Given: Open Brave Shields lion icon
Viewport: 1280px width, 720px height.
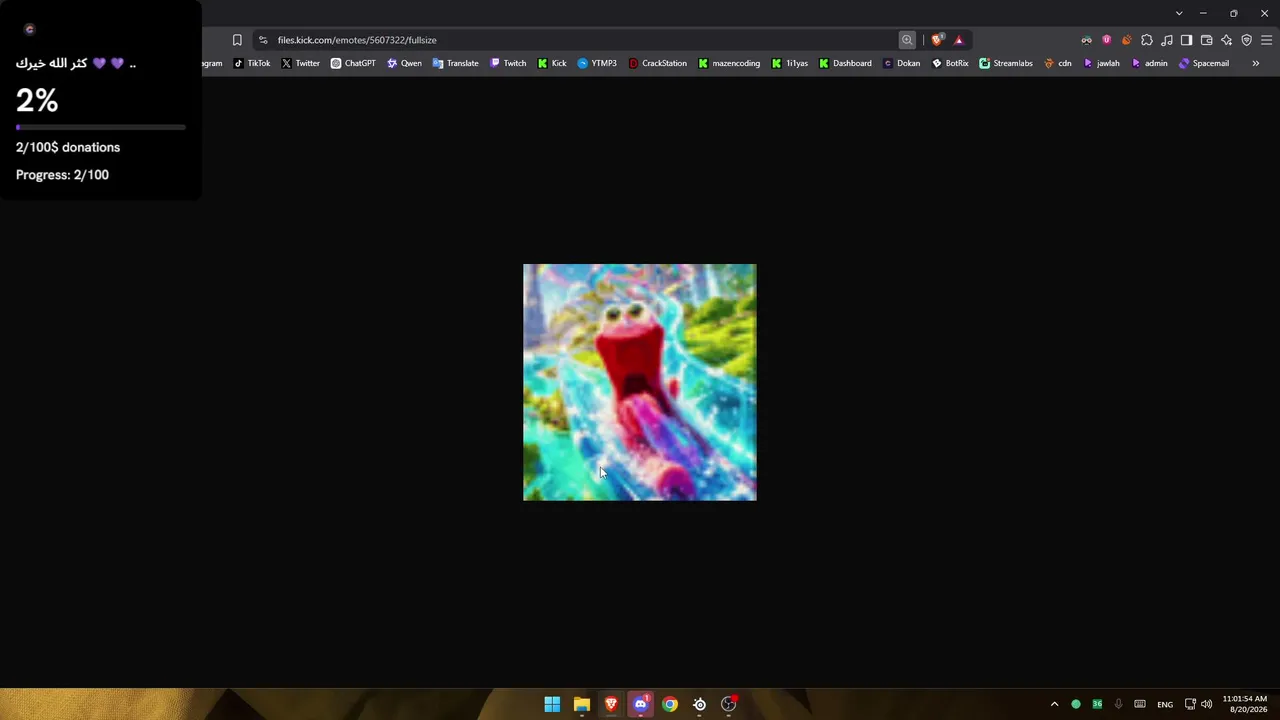Looking at the screenshot, I should [x=937, y=40].
